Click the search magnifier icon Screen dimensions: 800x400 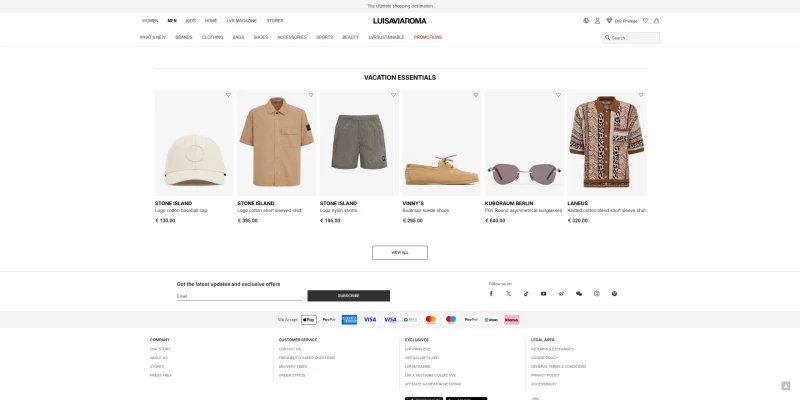(608, 38)
